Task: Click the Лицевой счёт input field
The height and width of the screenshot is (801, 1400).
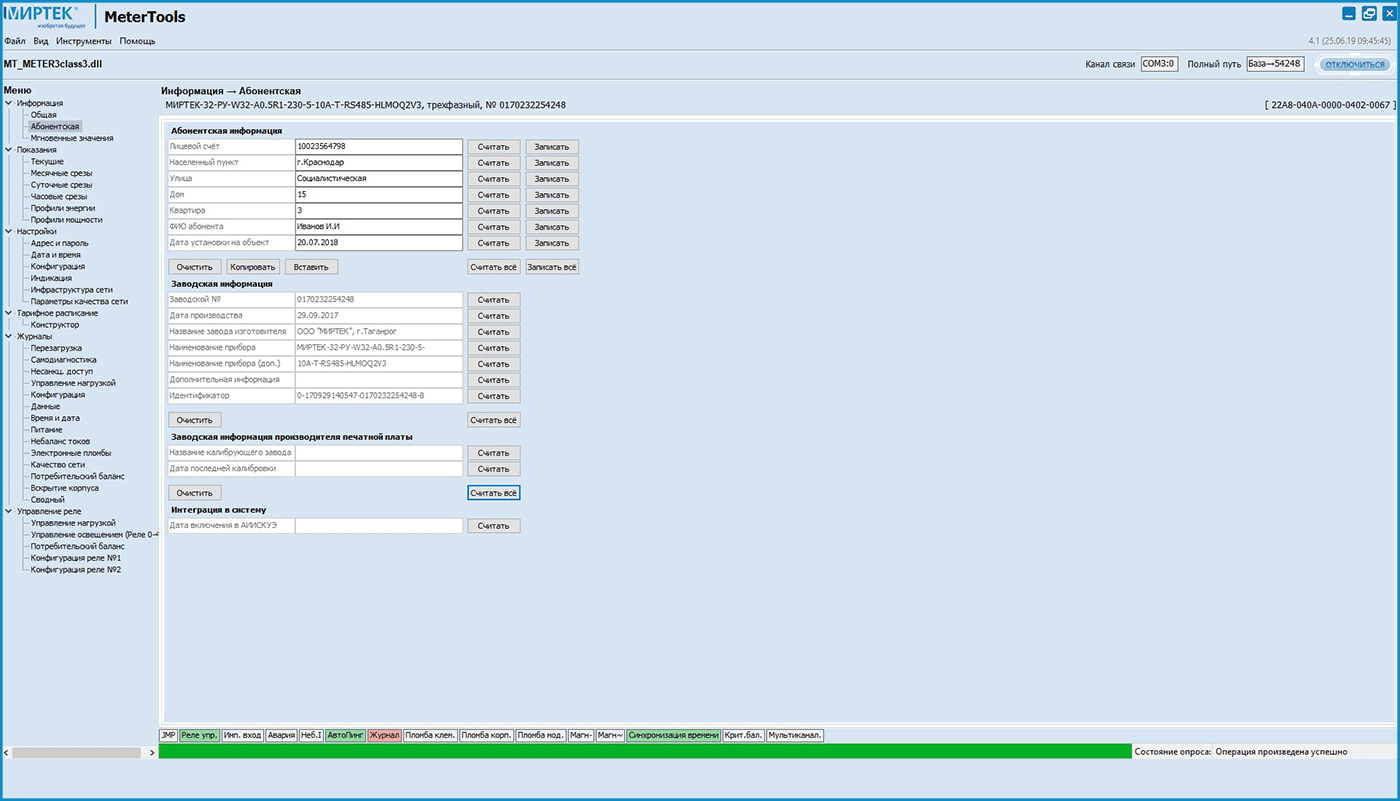Action: (379, 147)
